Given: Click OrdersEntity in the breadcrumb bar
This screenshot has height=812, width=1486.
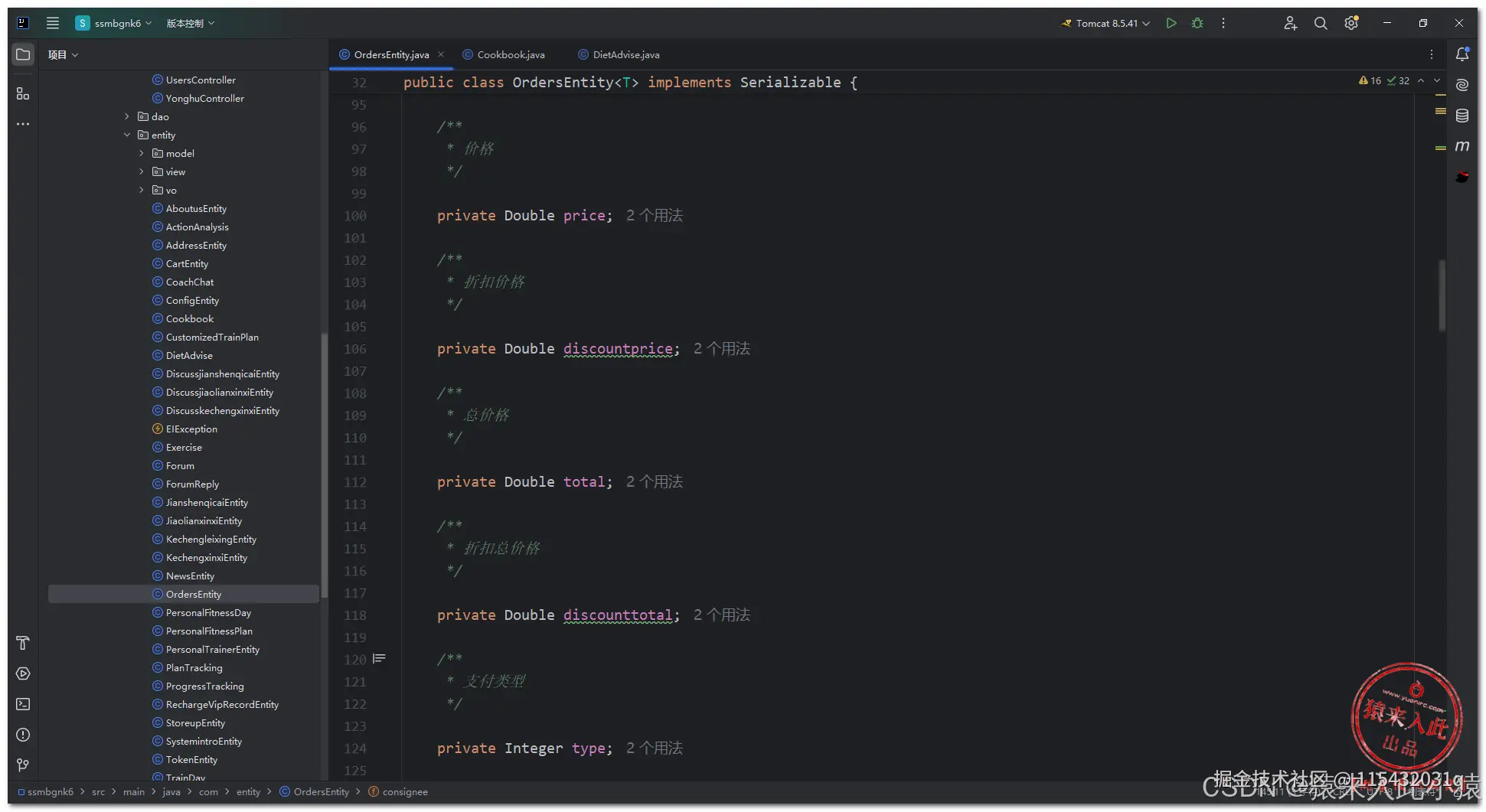Looking at the screenshot, I should click(315, 792).
